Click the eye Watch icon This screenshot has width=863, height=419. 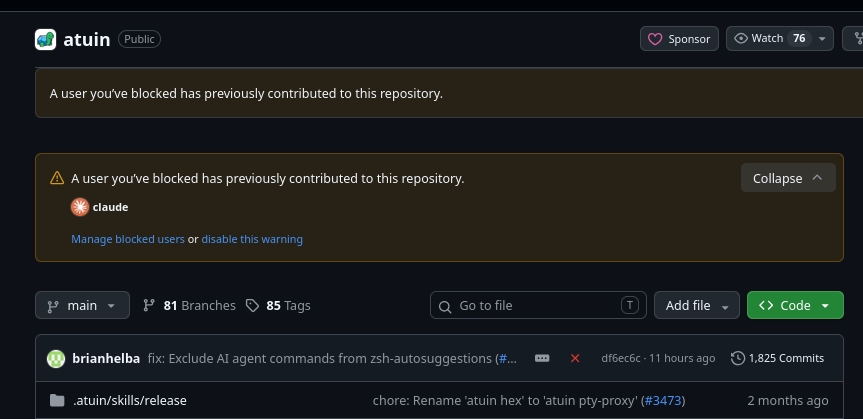coord(741,39)
